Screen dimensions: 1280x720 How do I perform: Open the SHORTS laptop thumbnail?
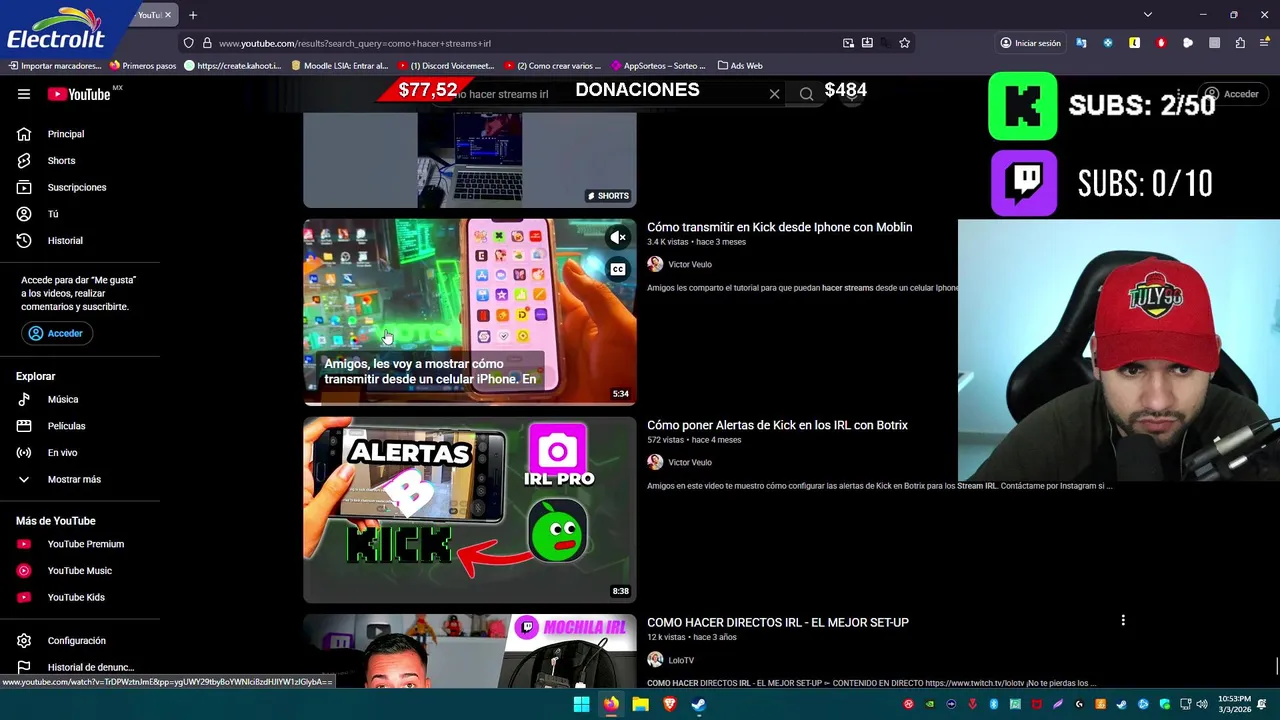pos(470,160)
